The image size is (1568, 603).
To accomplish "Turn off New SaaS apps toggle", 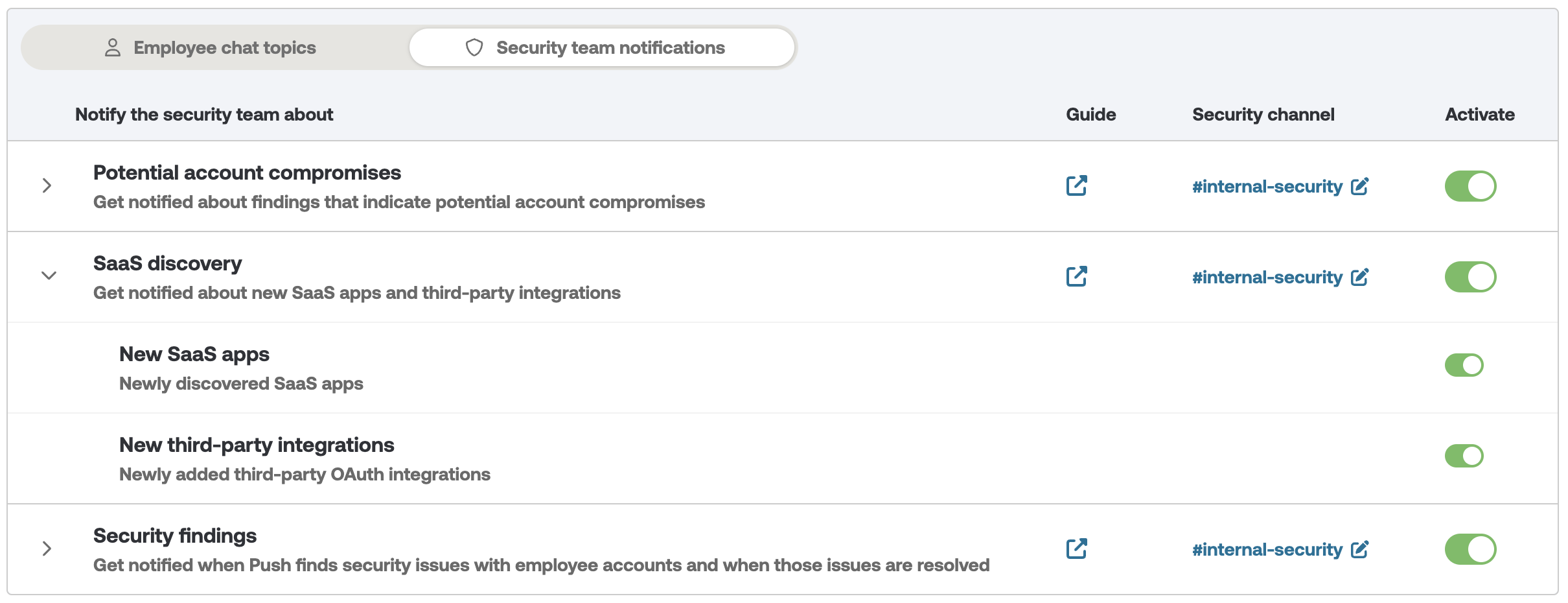I will tap(1464, 365).
